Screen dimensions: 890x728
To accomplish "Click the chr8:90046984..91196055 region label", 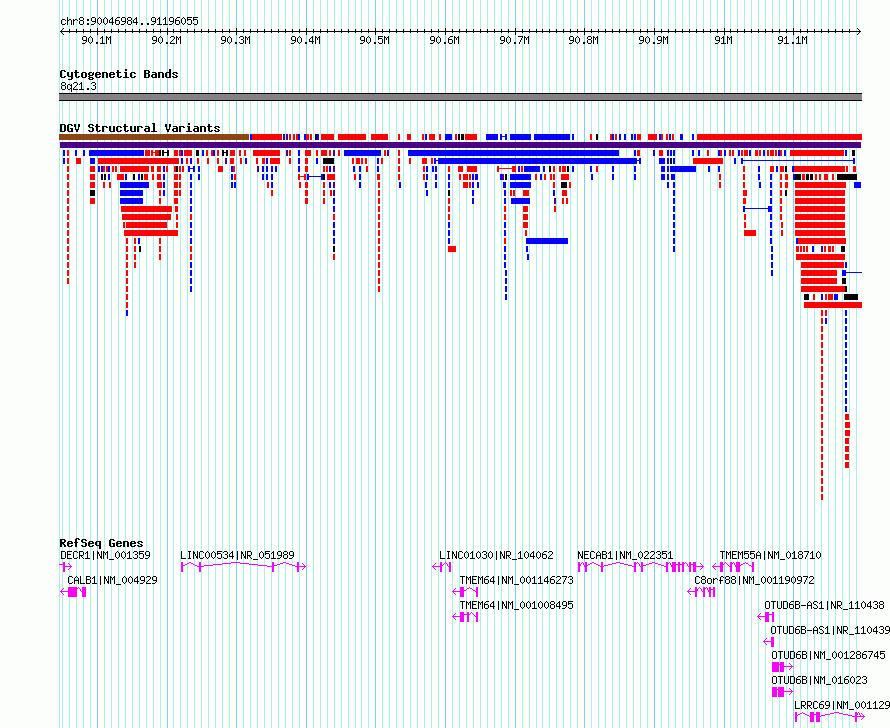I will click(x=129, y=22).
